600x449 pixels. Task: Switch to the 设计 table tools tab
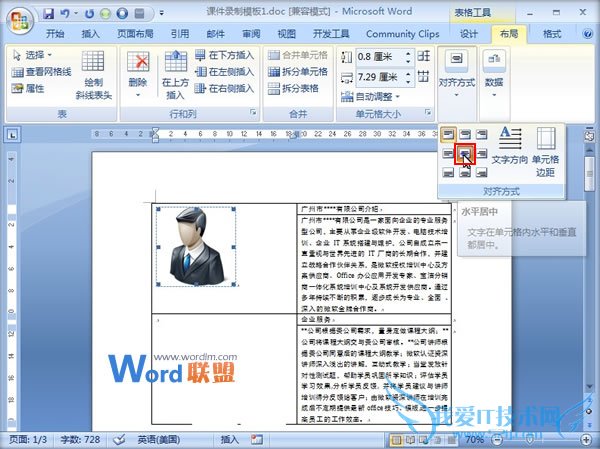[x=469, y=34]
